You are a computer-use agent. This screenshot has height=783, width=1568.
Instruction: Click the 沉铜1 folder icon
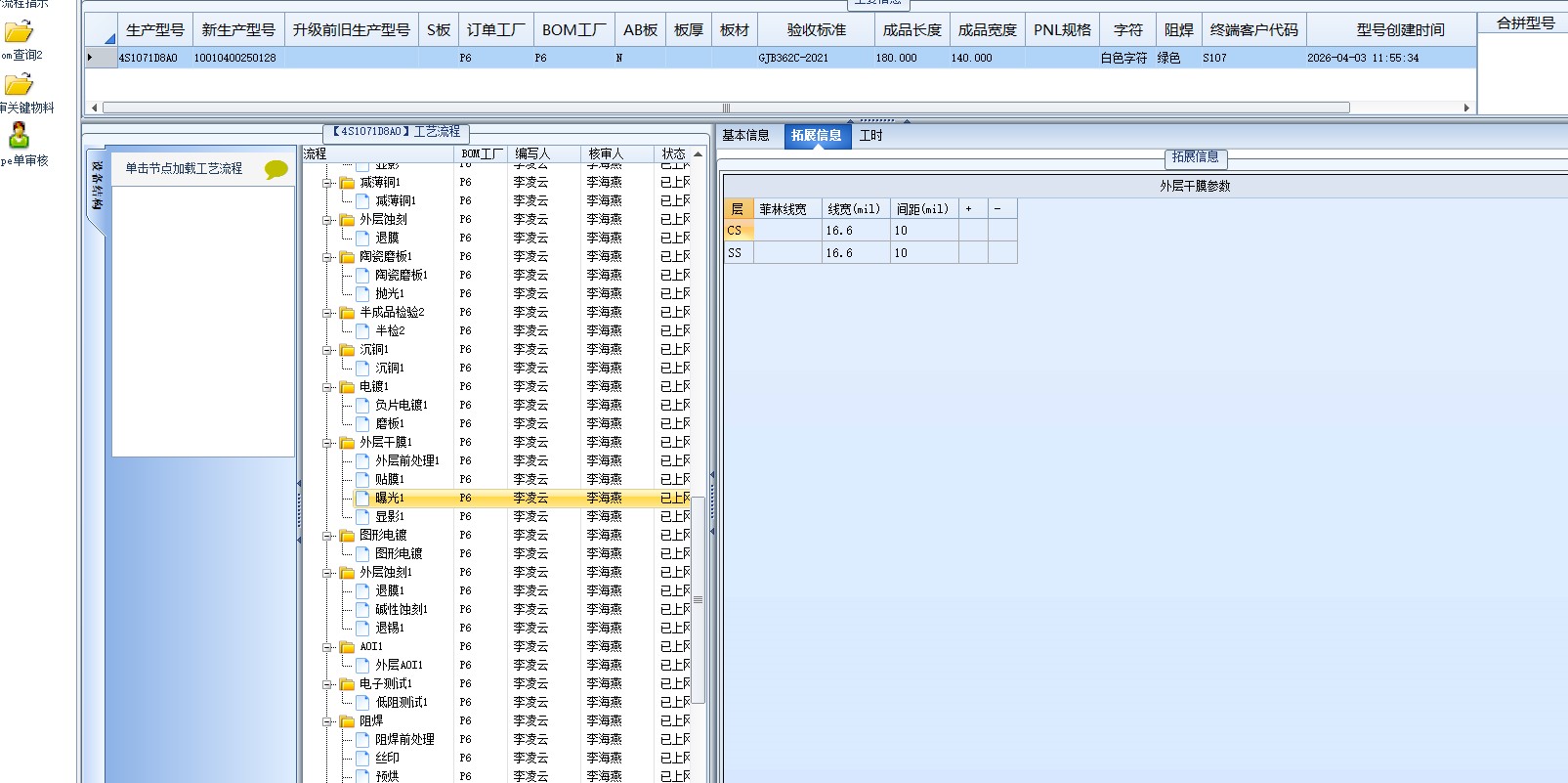point(347,350)
